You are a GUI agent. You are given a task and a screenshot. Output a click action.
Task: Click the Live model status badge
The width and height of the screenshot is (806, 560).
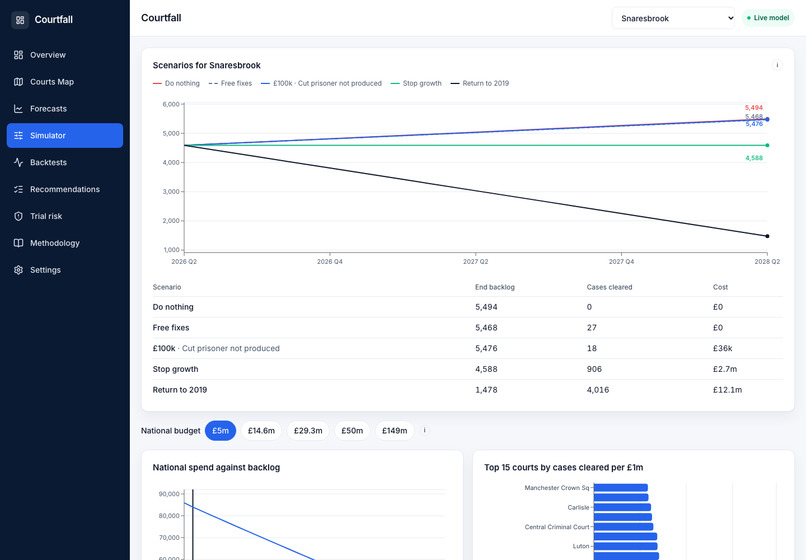point(768,18)
